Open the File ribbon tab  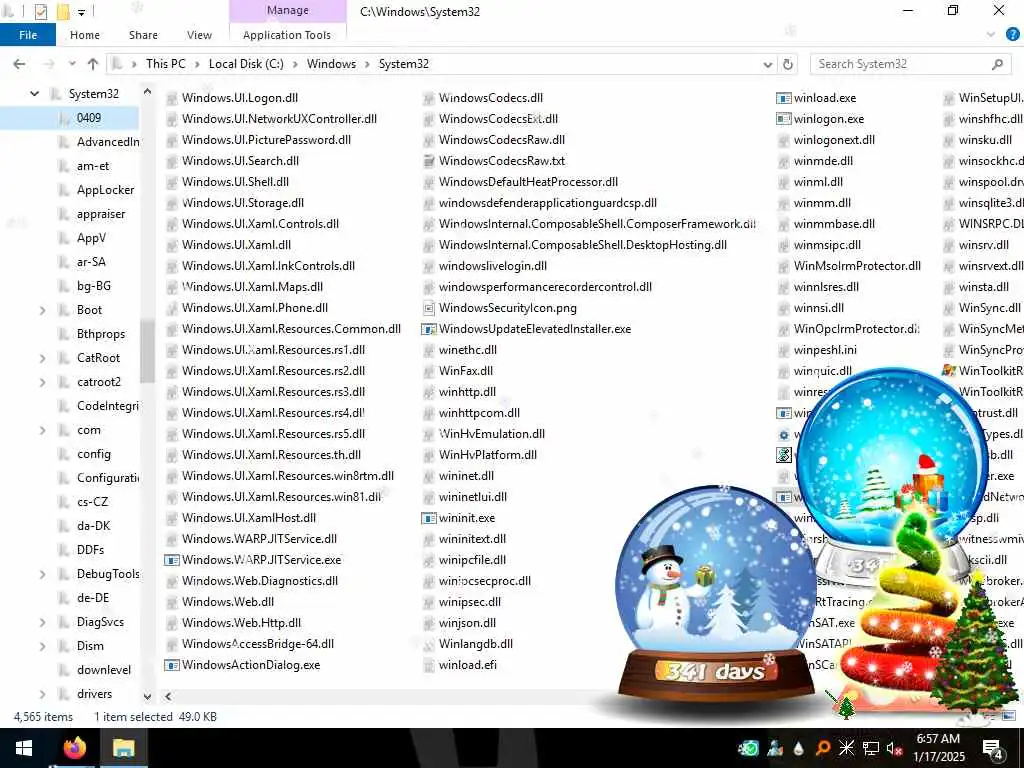(27, 35)
